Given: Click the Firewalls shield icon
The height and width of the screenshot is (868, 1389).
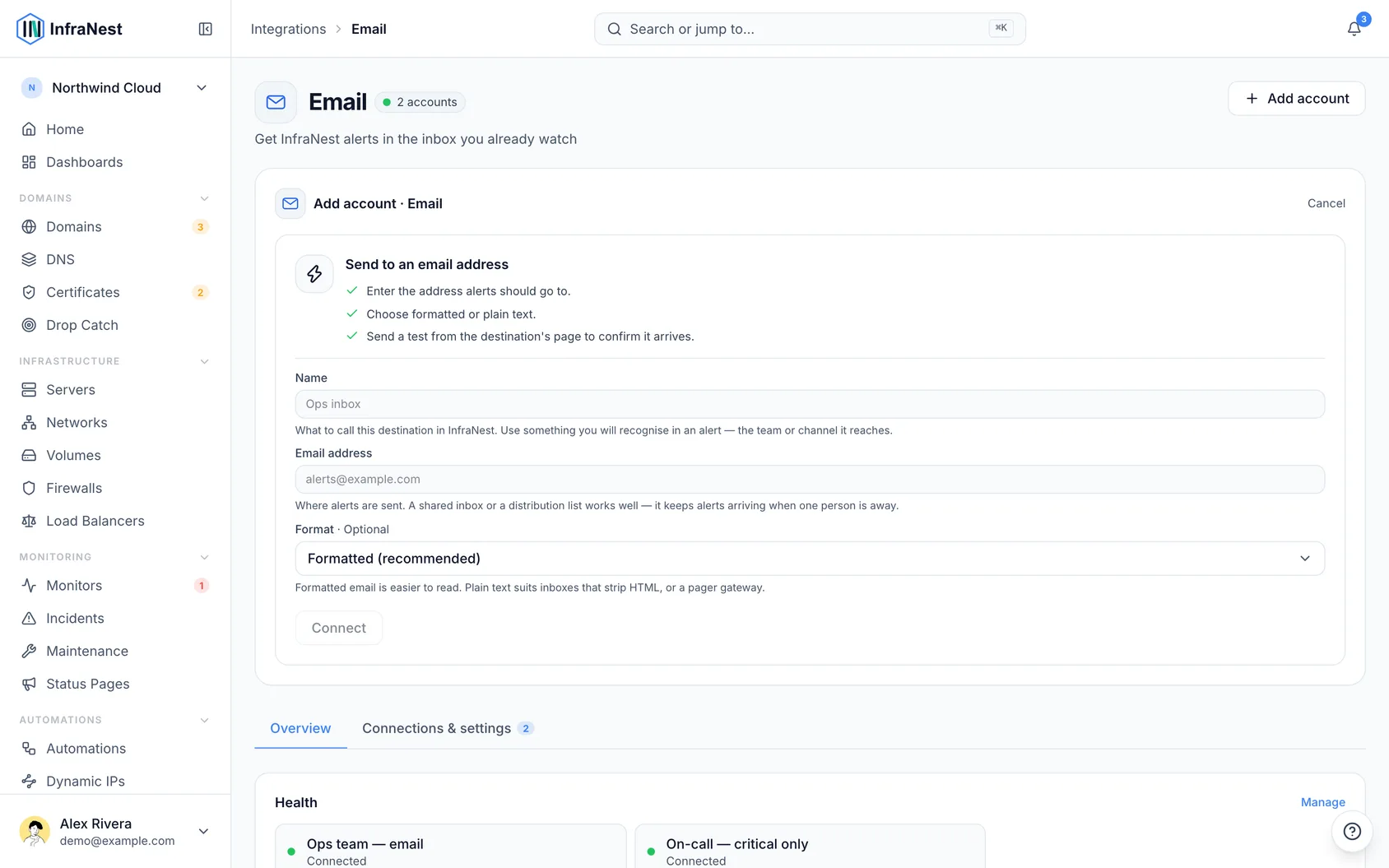Looking at the screenshot, I should 29,488.
